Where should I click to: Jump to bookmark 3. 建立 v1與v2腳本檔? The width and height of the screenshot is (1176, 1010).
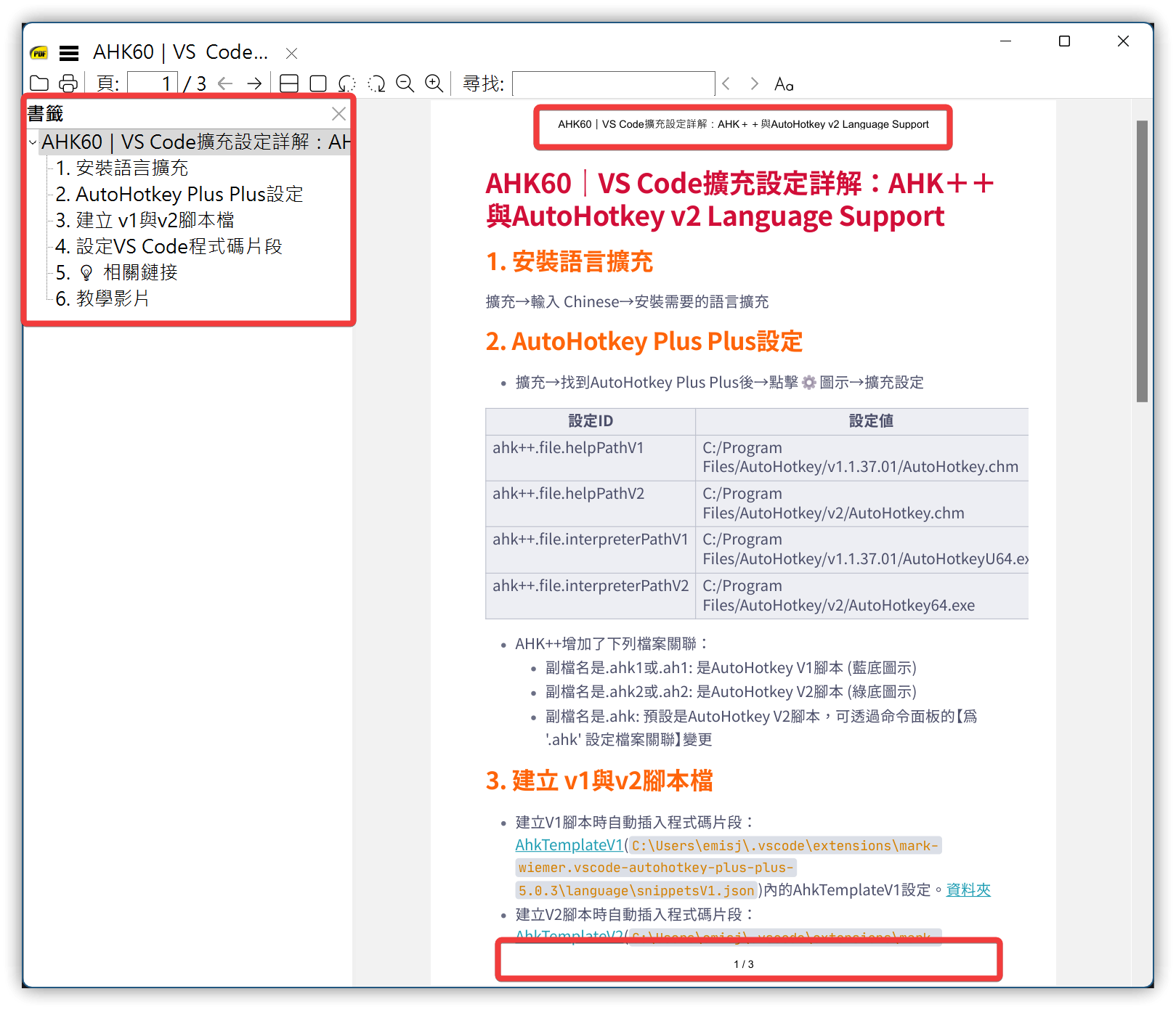(145, 220)
